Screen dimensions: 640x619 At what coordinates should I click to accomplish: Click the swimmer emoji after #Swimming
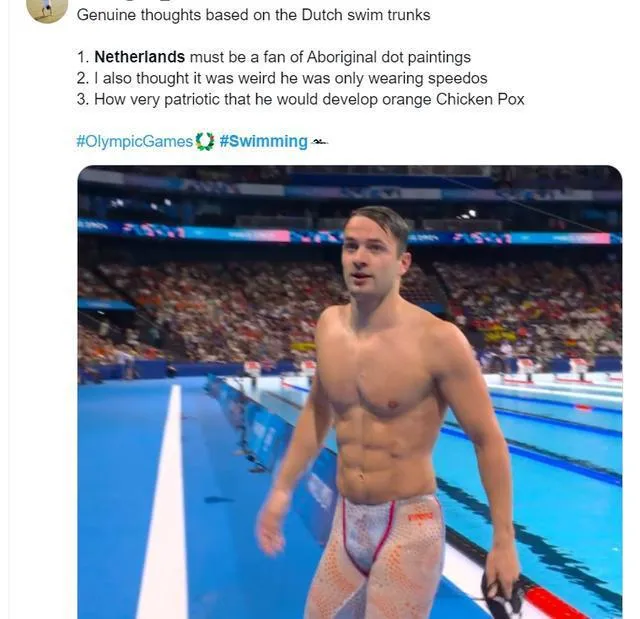(x=319, y=141)
